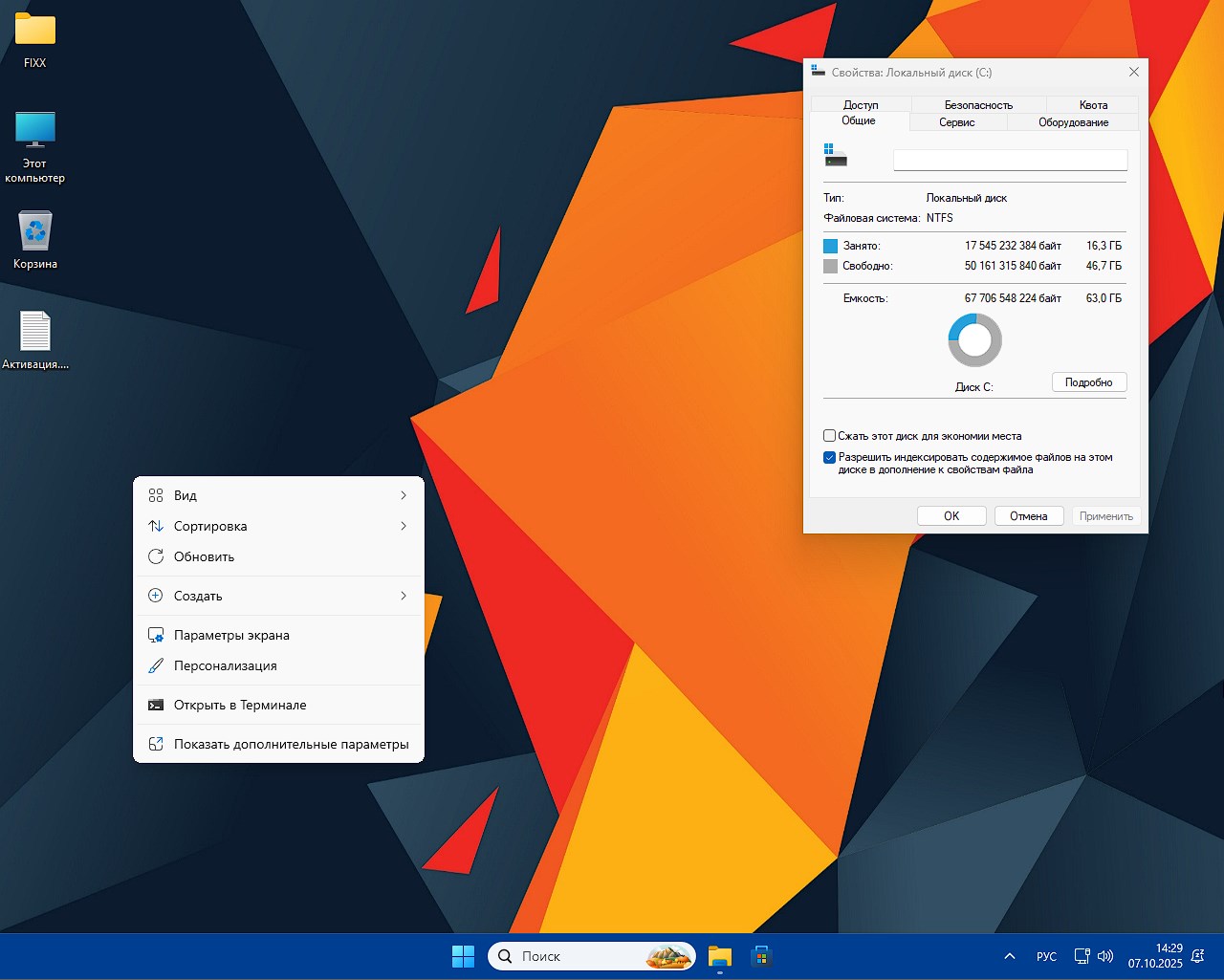
Task: Open the FIXX folder on the desktop
Action: click(x=35, y=33)
